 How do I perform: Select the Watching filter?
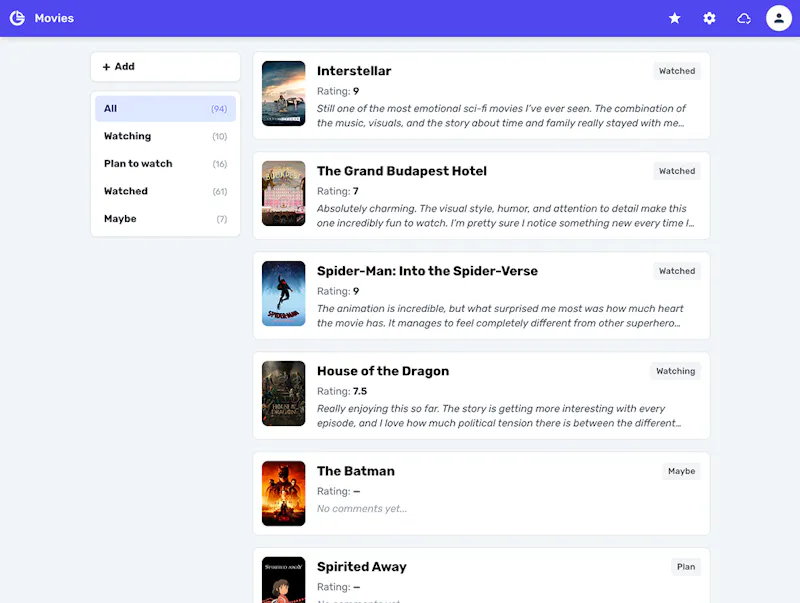[165, 136]
